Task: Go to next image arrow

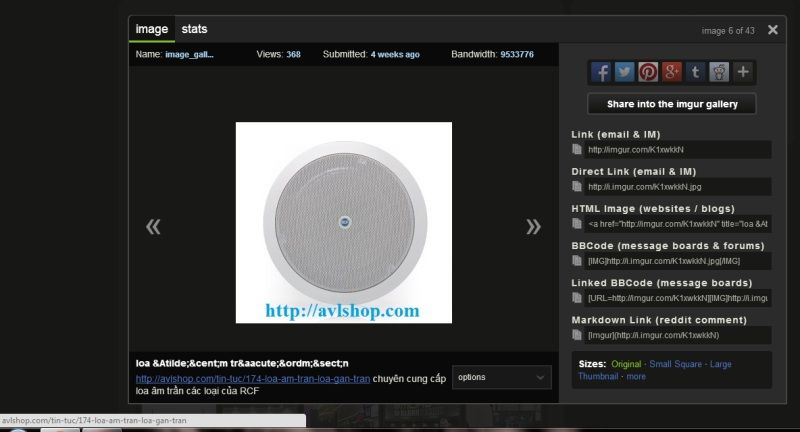Action: pos(533,226)
